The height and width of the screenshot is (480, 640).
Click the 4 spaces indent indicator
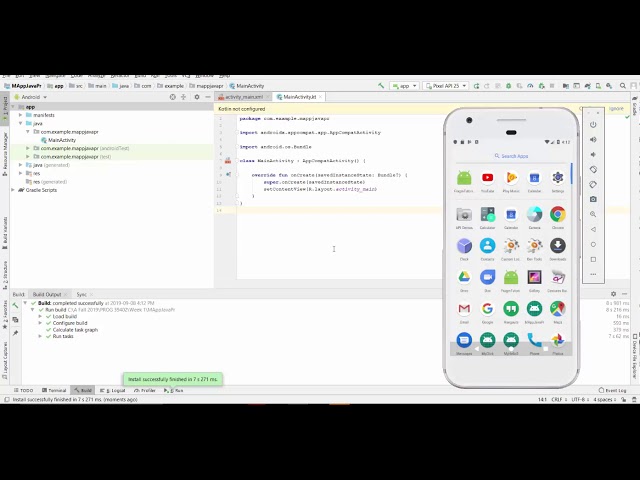[x=604, y=400]
